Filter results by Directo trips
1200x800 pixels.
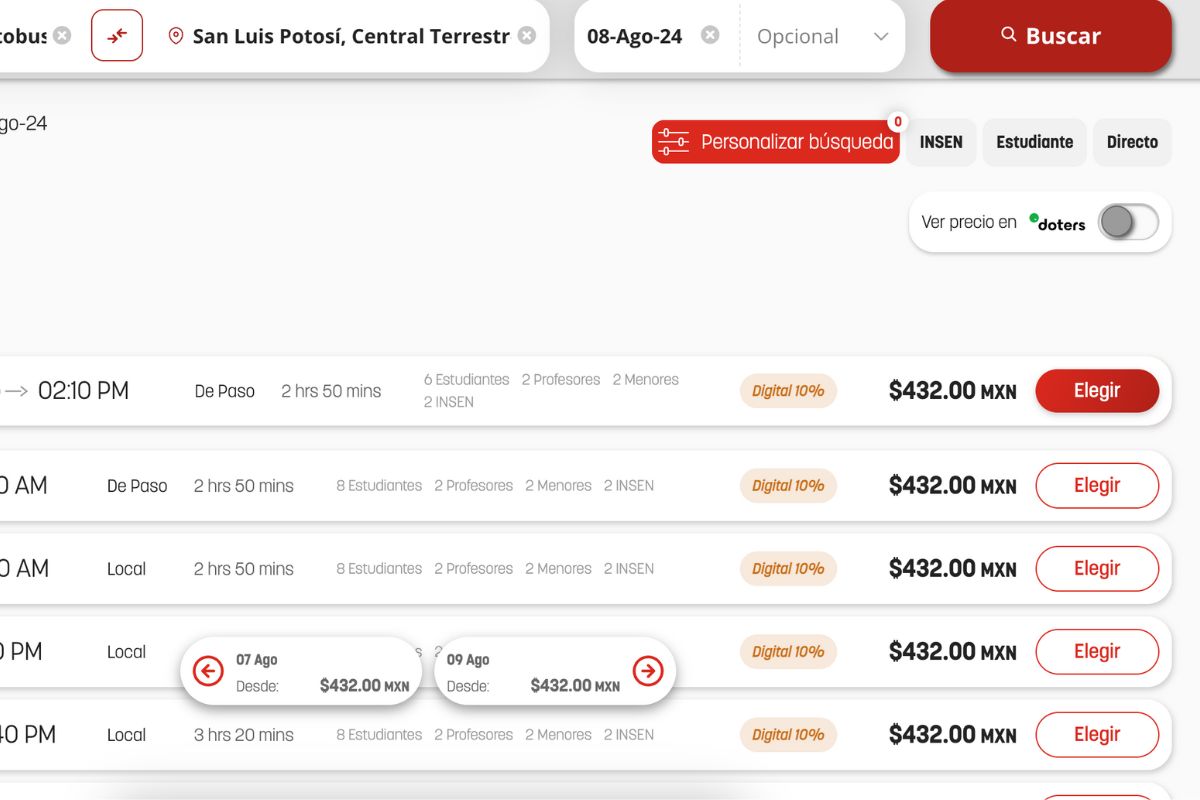click(x=1132, y=142)
